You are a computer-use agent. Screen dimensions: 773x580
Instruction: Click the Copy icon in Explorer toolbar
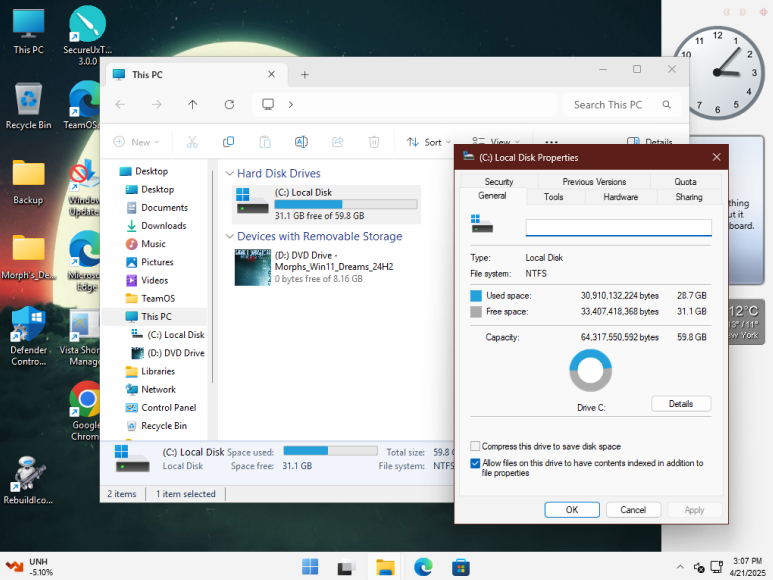229,142
